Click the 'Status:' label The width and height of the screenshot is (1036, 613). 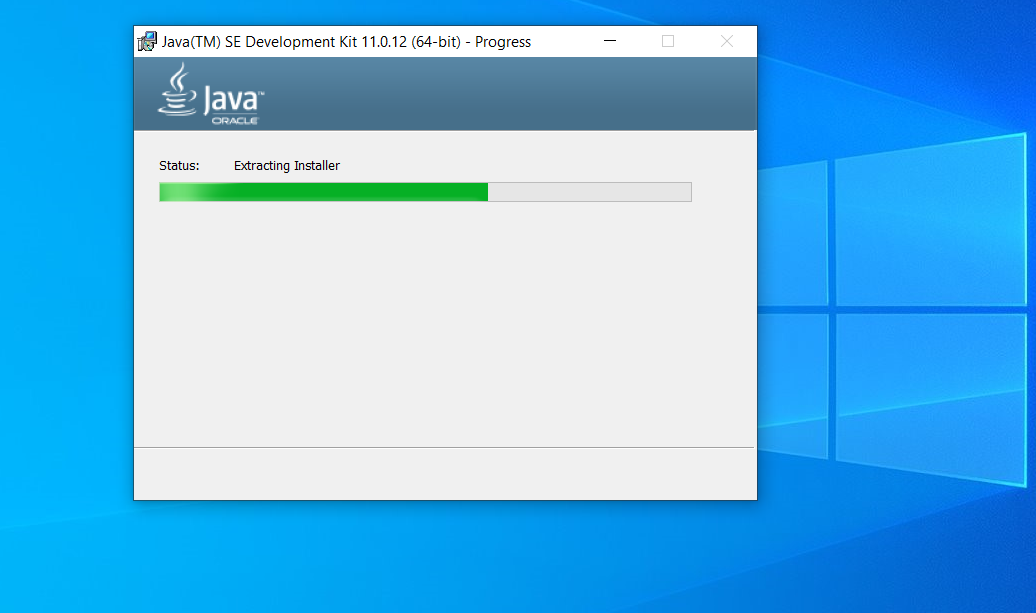179,166
